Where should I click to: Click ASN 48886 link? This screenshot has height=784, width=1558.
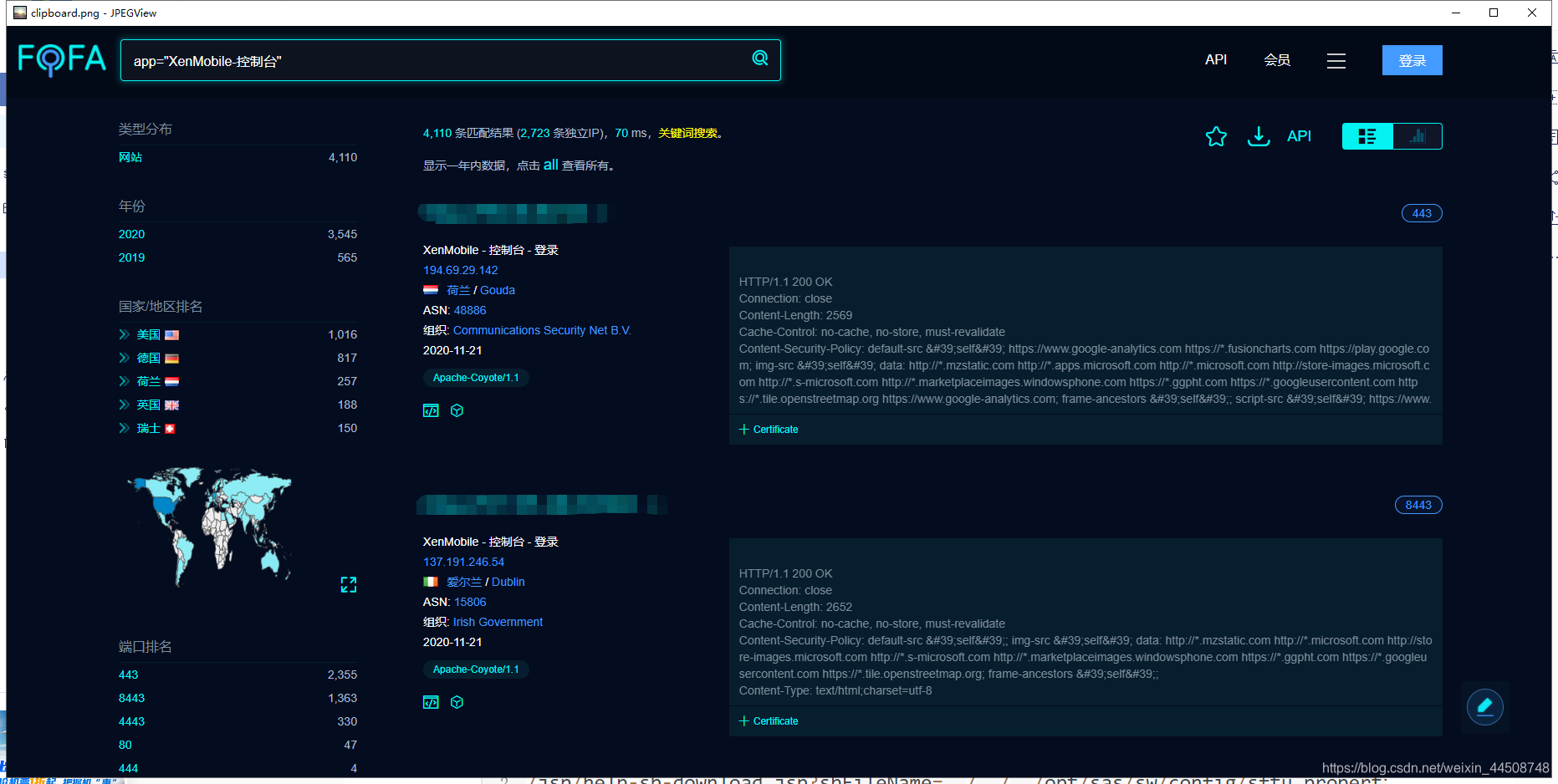[470, 310]
